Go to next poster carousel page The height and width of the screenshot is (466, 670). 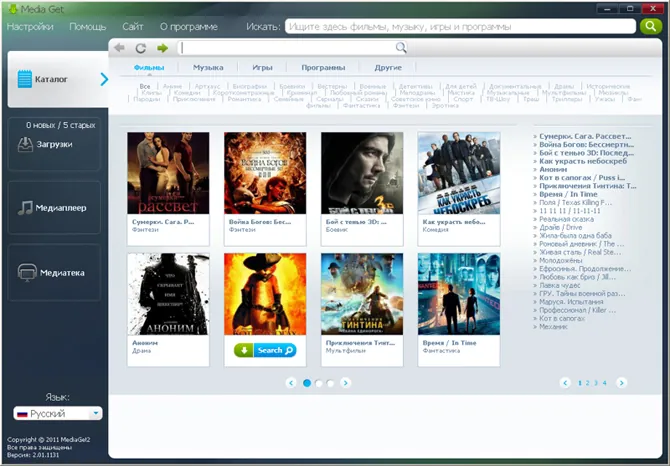click(345, 383)
